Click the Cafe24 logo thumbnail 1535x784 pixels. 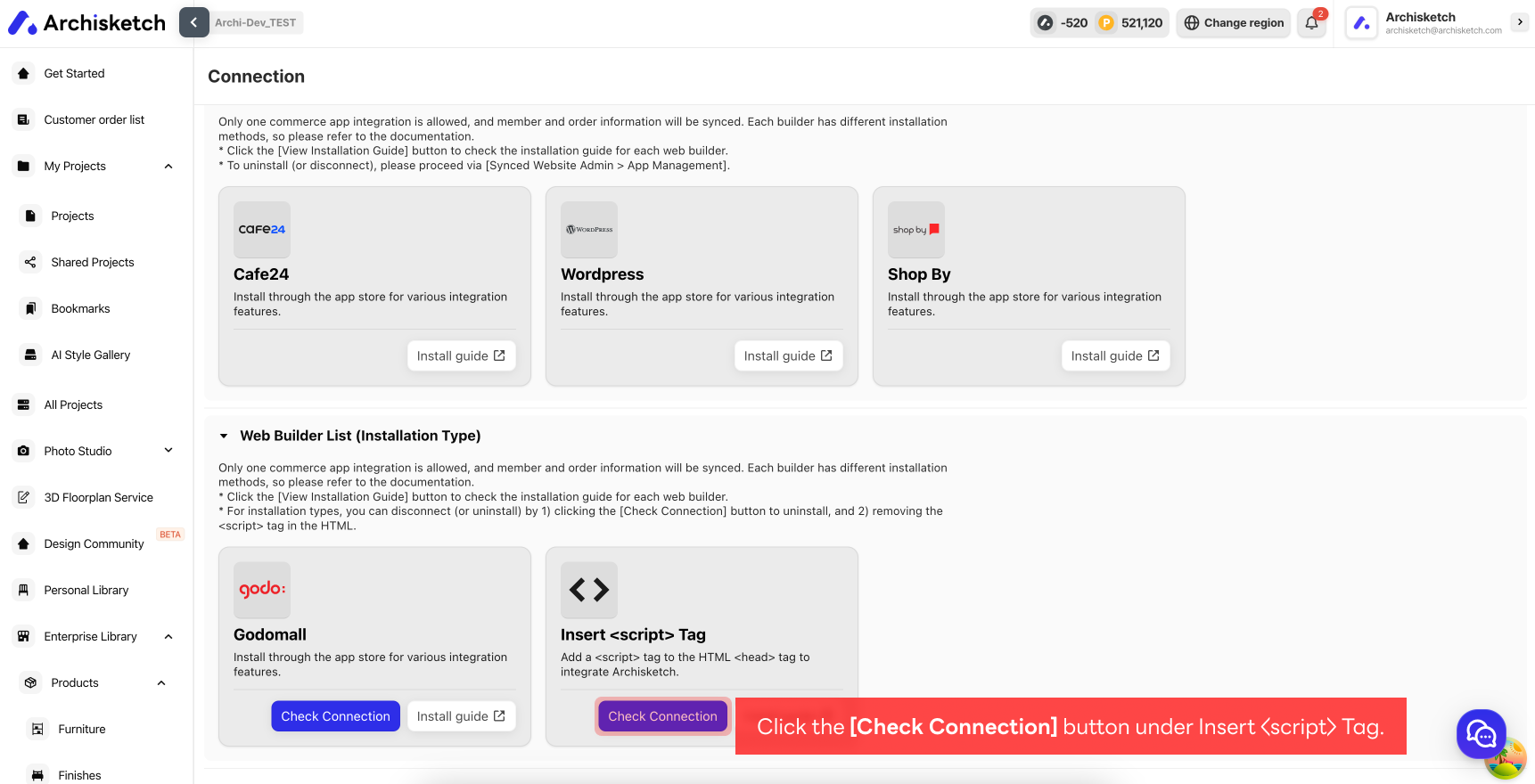coord(262,230)
